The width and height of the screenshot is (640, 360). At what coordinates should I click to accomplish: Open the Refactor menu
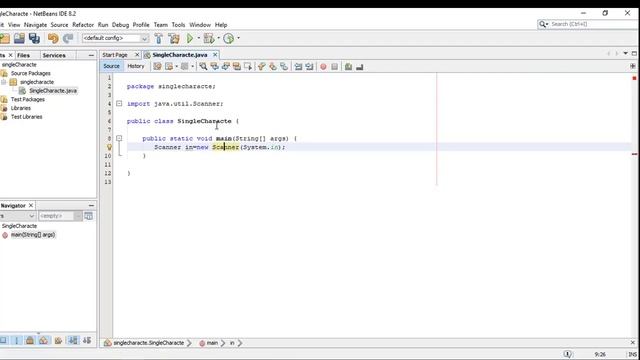pos(83,25)
